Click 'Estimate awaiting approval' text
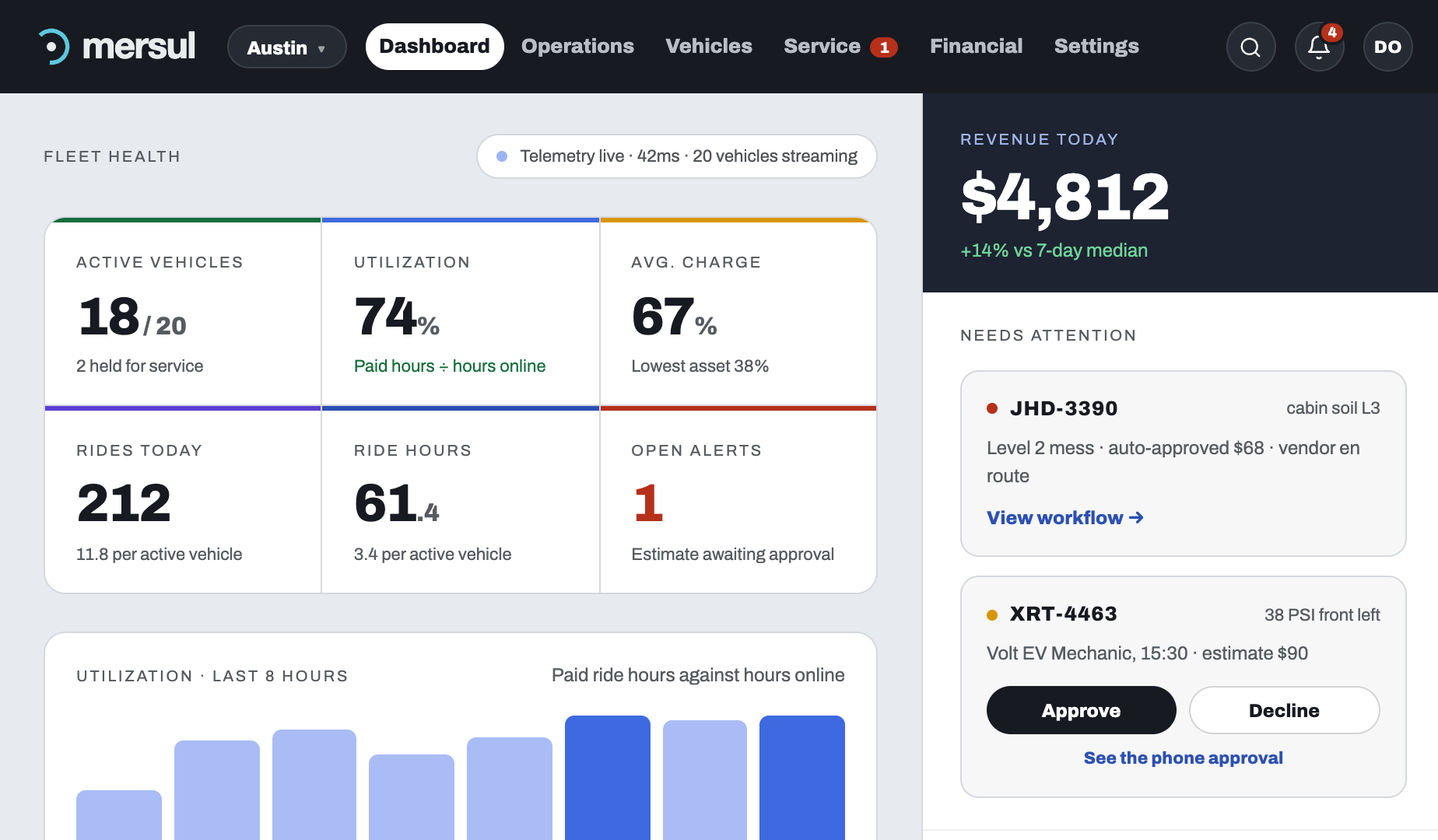1438x840 pixels. coord(733,555)
